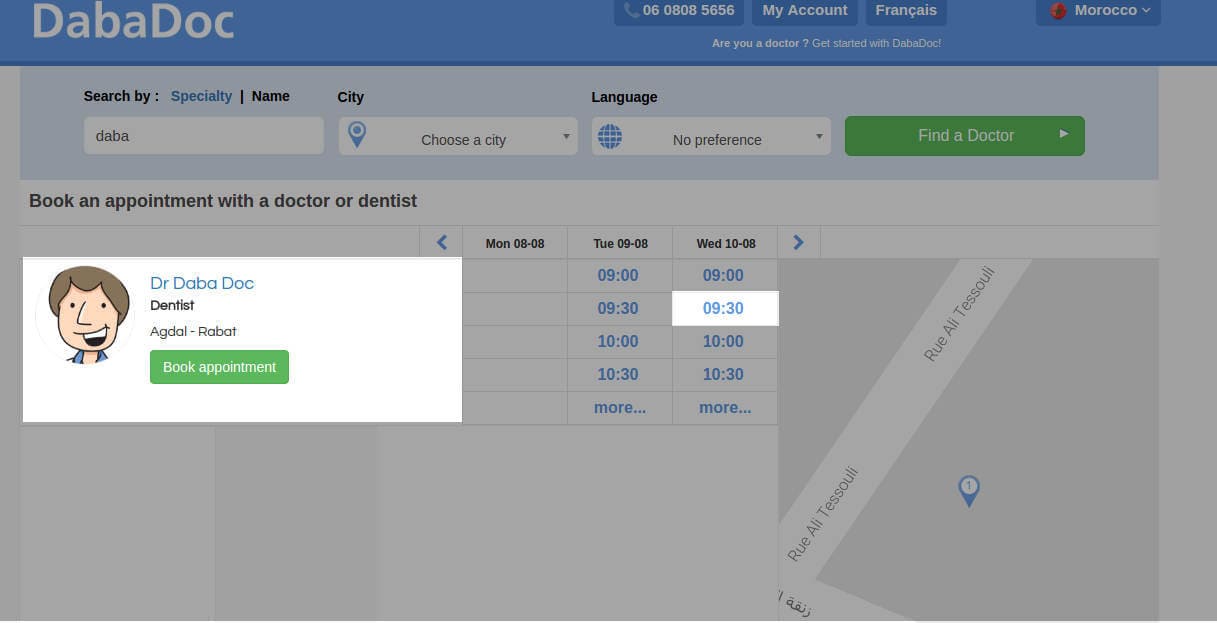Click the 'Dentist' specialty text
The width and height of the screenshot is (1217, 623).
pyautogui.click(x=172, y=305)
